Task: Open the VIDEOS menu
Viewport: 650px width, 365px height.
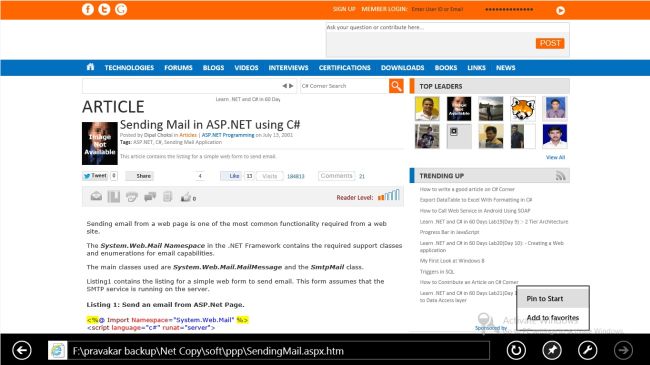Action: tap(246, 68)
